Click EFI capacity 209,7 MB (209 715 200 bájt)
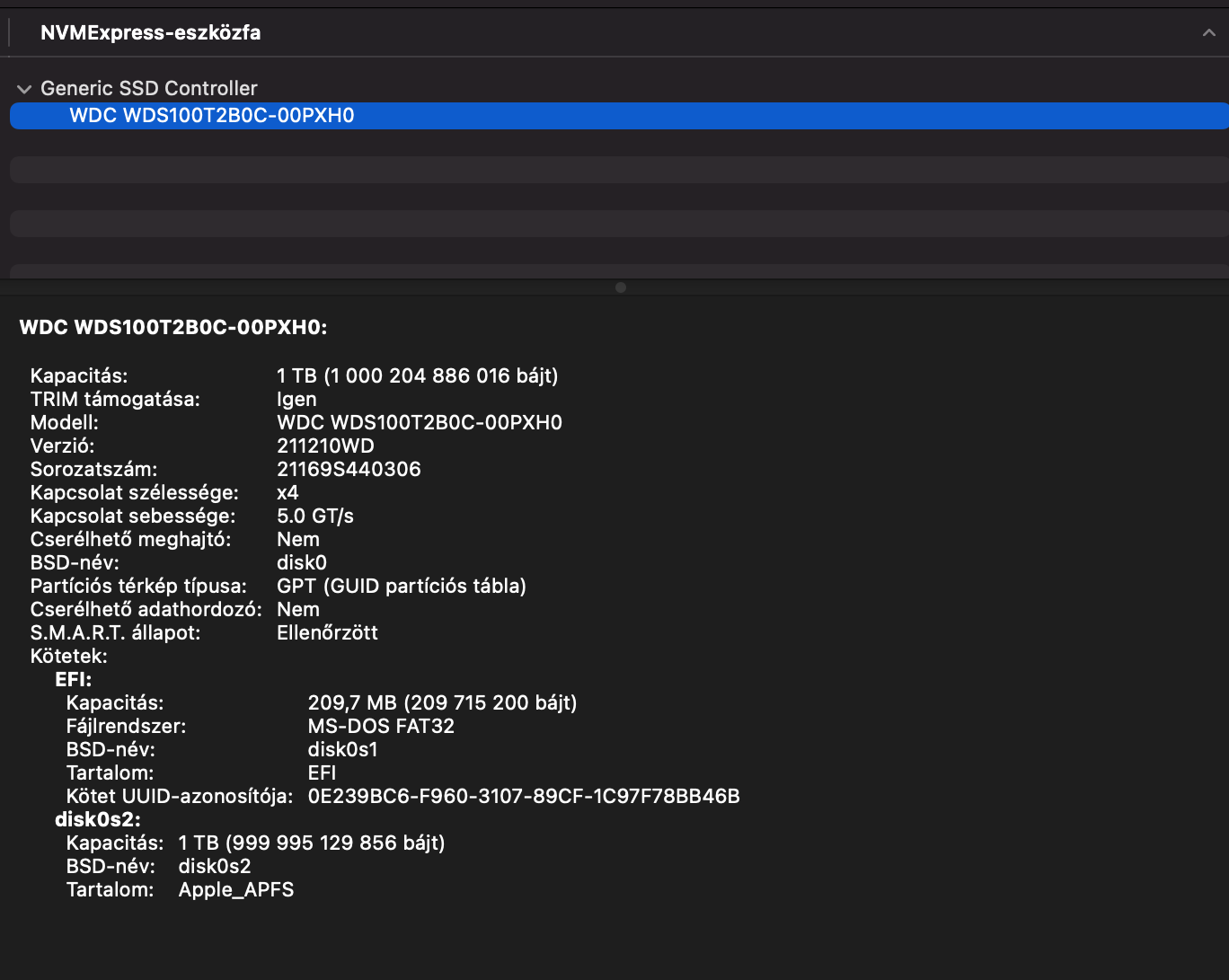The height and width of the screenshot is (980, 1229). coord(442,702)
